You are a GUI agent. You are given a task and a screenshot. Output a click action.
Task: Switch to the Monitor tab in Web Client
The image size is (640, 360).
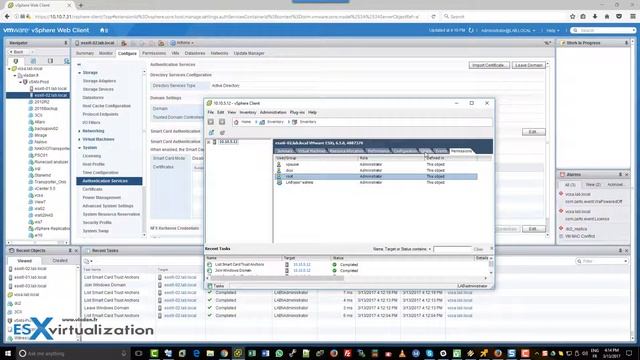coord(106,53)
